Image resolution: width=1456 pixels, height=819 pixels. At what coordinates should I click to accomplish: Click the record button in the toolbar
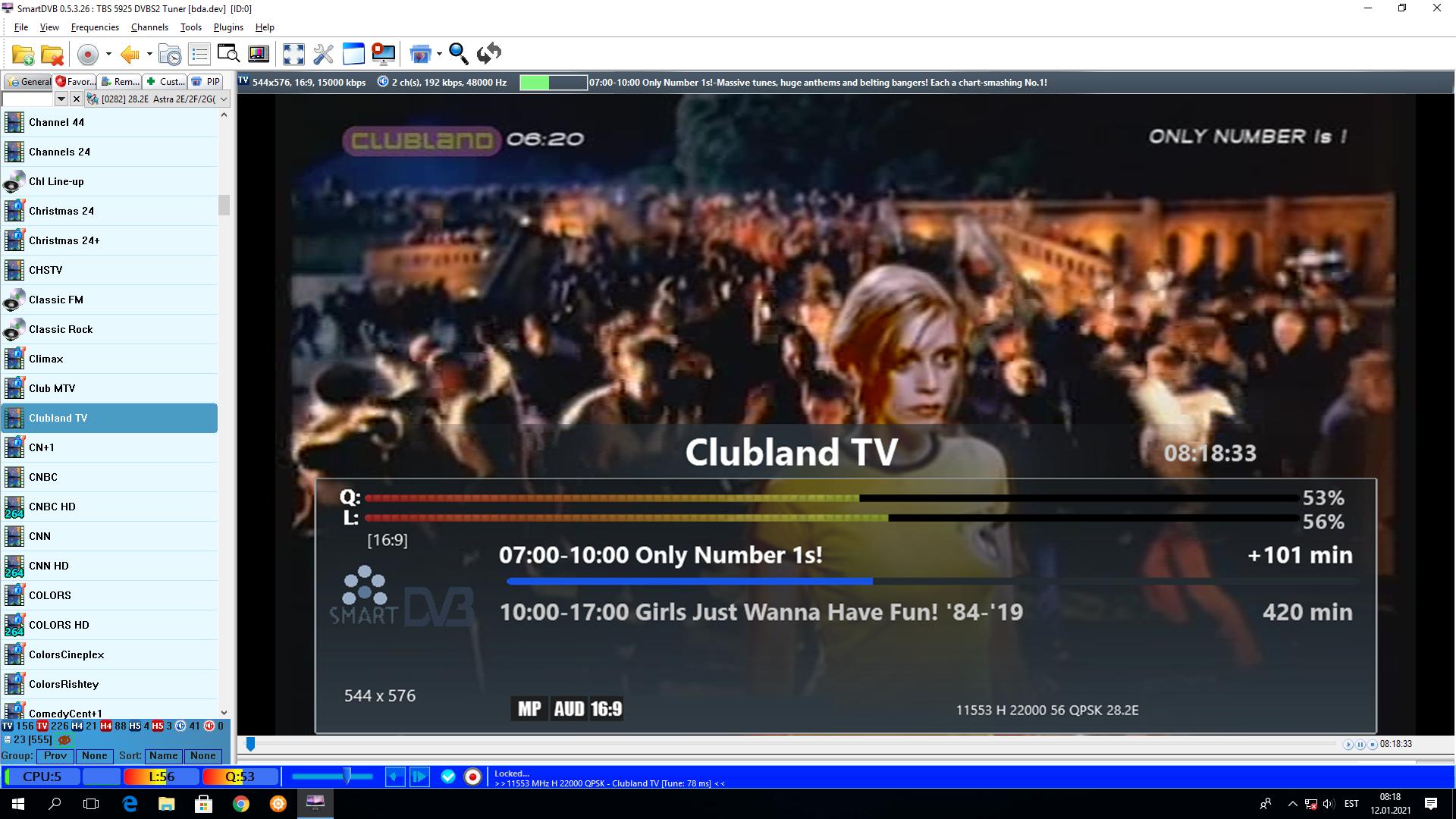[x=88, y=54]
